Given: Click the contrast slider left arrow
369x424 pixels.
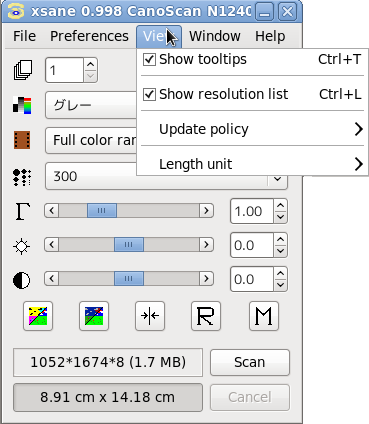Looking at the screenshot, I should pyautogui.click(x=52, y=279).
